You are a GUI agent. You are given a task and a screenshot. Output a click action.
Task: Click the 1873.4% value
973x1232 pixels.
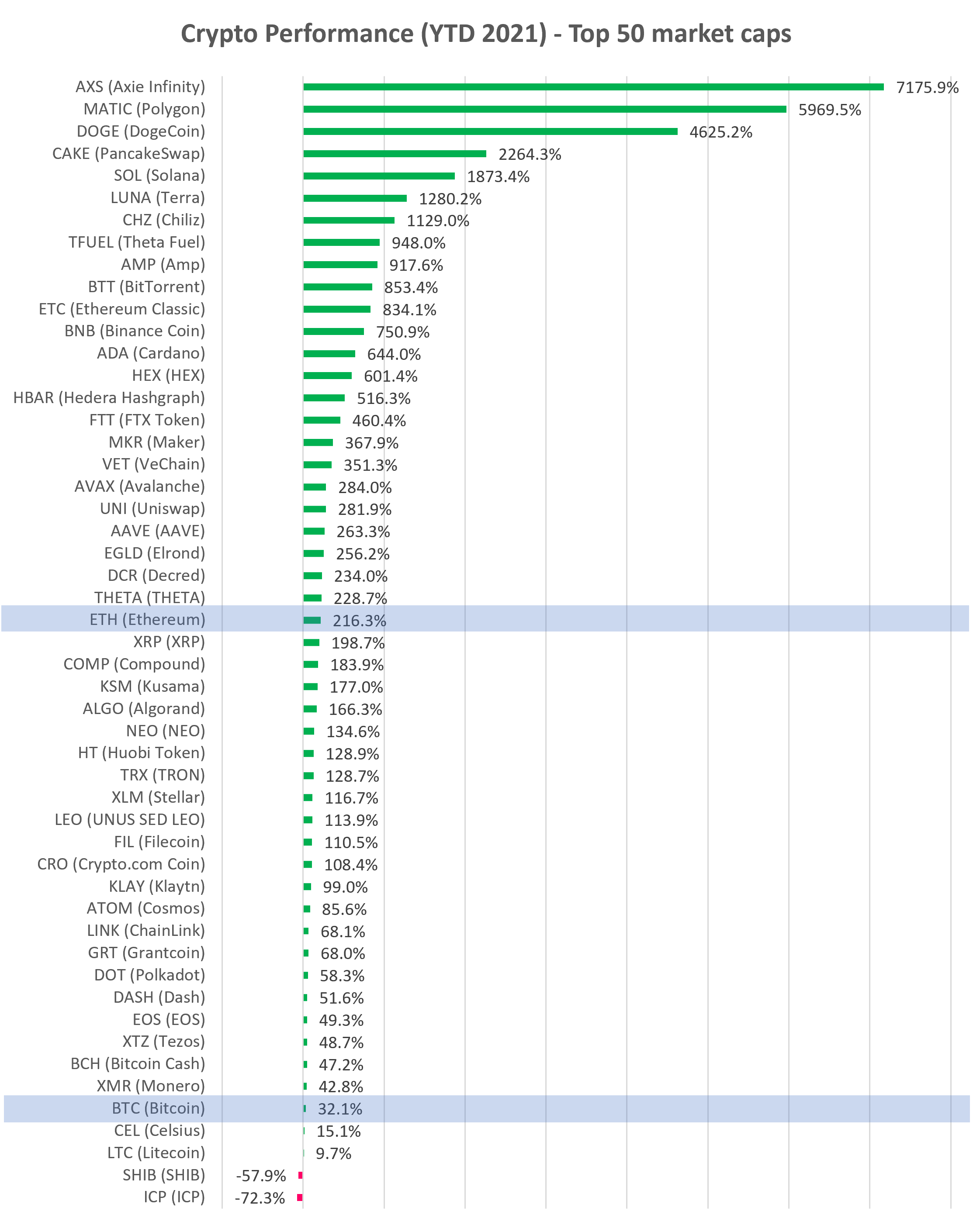point(498,176)
